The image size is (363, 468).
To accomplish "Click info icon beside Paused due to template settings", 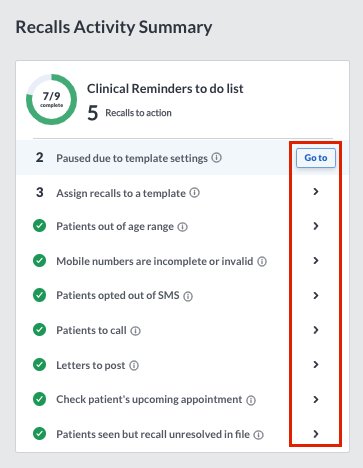I will (x=217, y=157).
